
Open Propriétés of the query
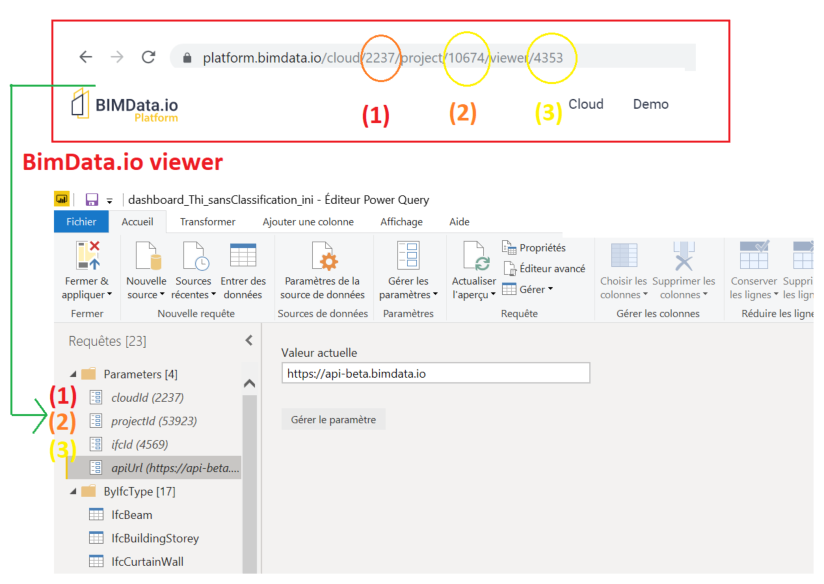click(534, 248)
